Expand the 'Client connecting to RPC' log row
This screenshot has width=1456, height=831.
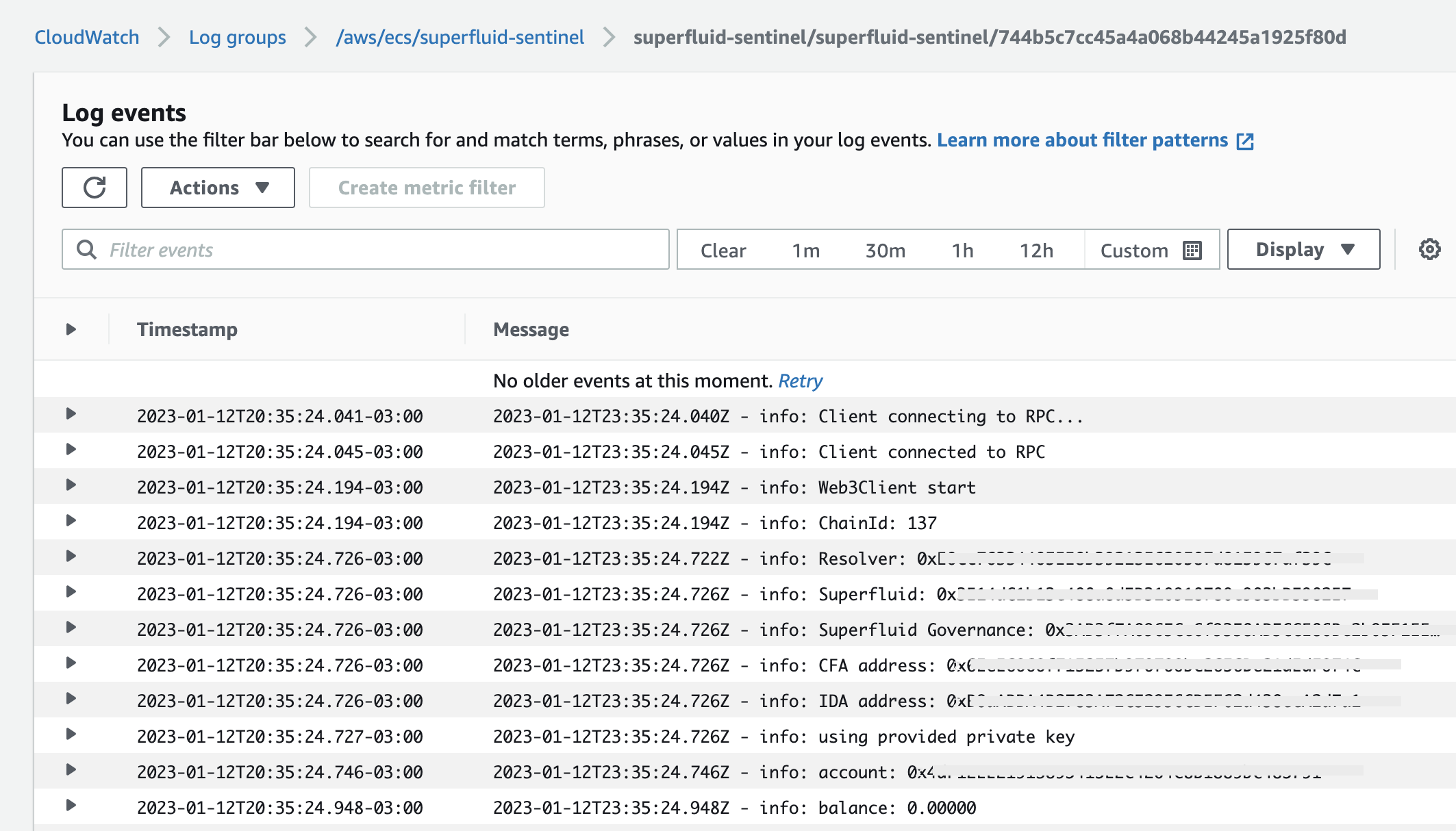coord(71,414)
